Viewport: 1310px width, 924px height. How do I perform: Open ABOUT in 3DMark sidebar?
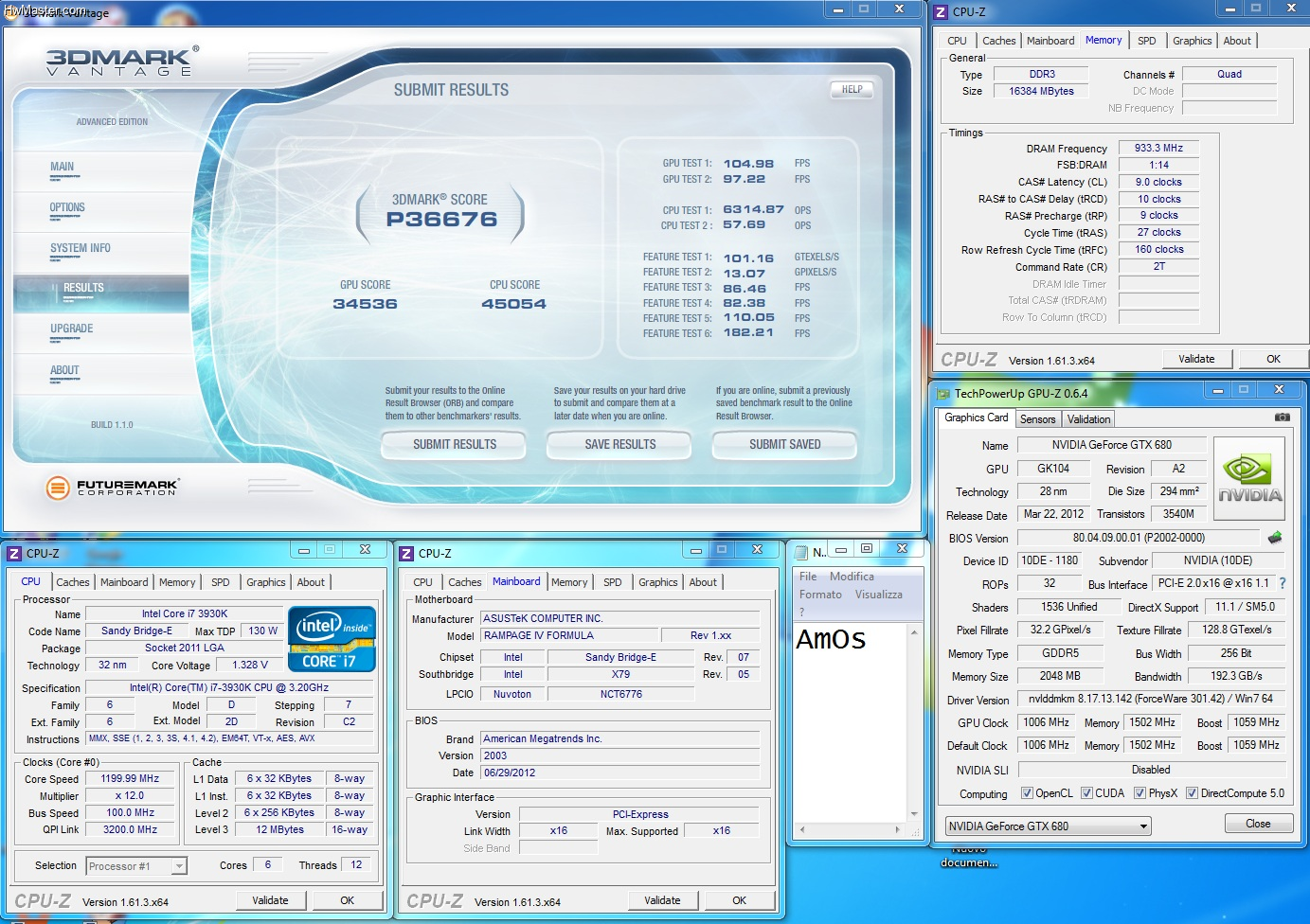pos(64,370)
